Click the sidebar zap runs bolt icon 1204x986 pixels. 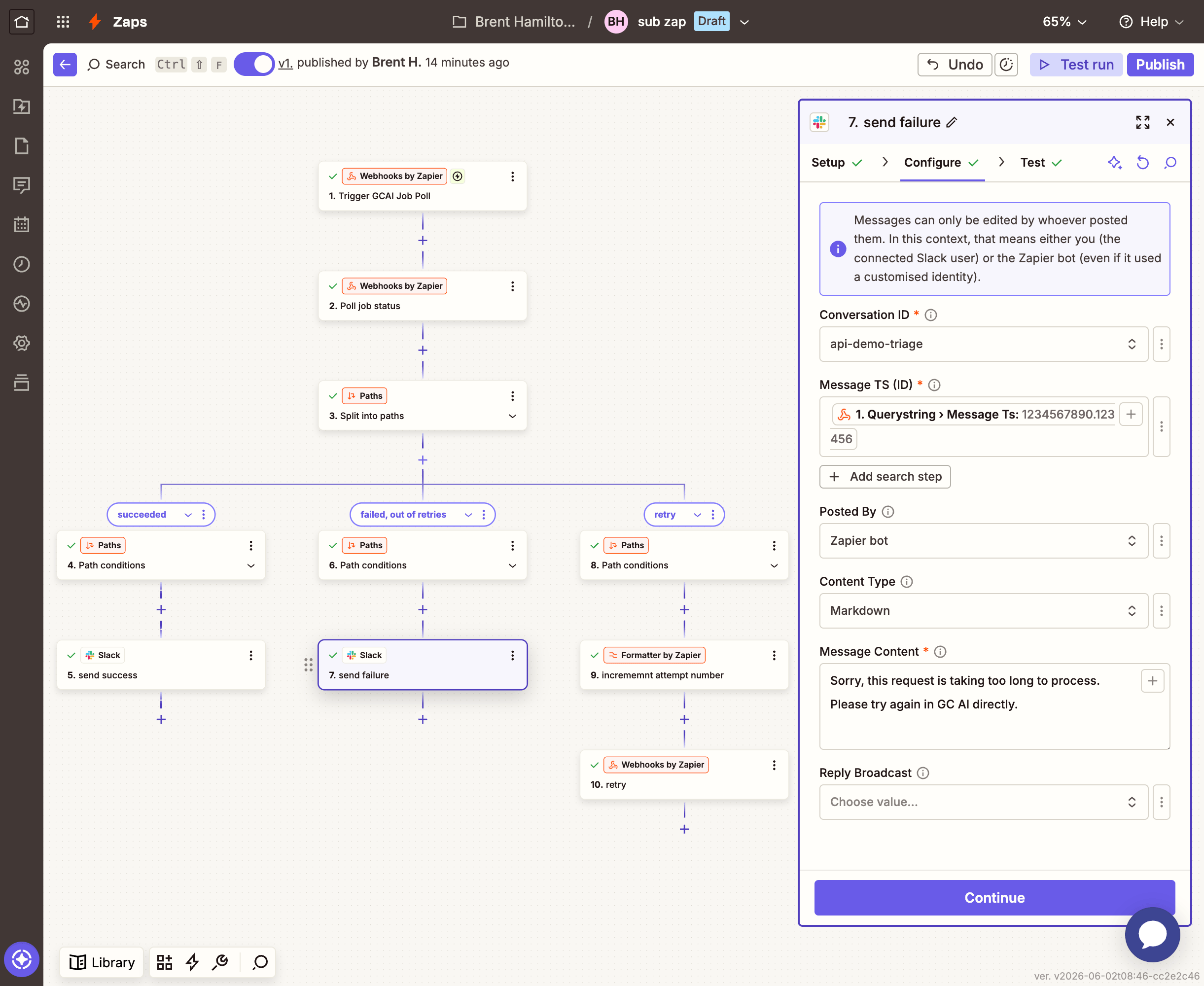(x=22, y=106)
